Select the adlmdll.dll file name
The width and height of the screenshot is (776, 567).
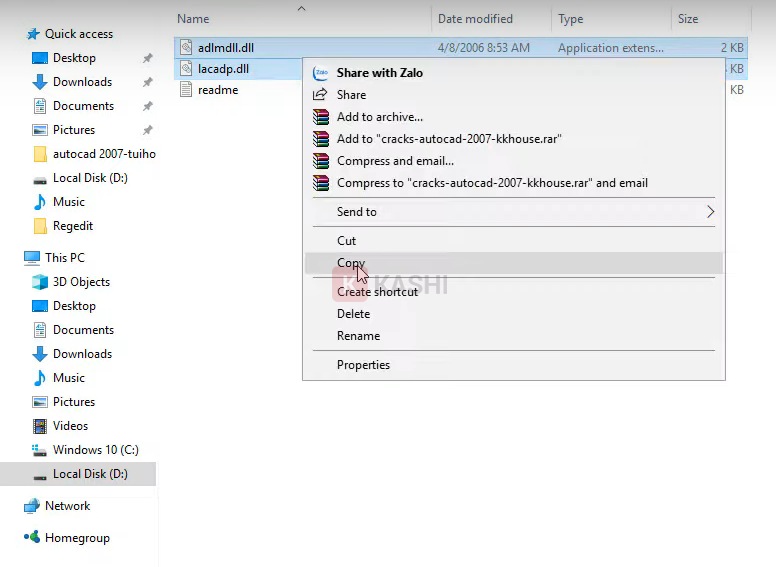tap(226, 47)
